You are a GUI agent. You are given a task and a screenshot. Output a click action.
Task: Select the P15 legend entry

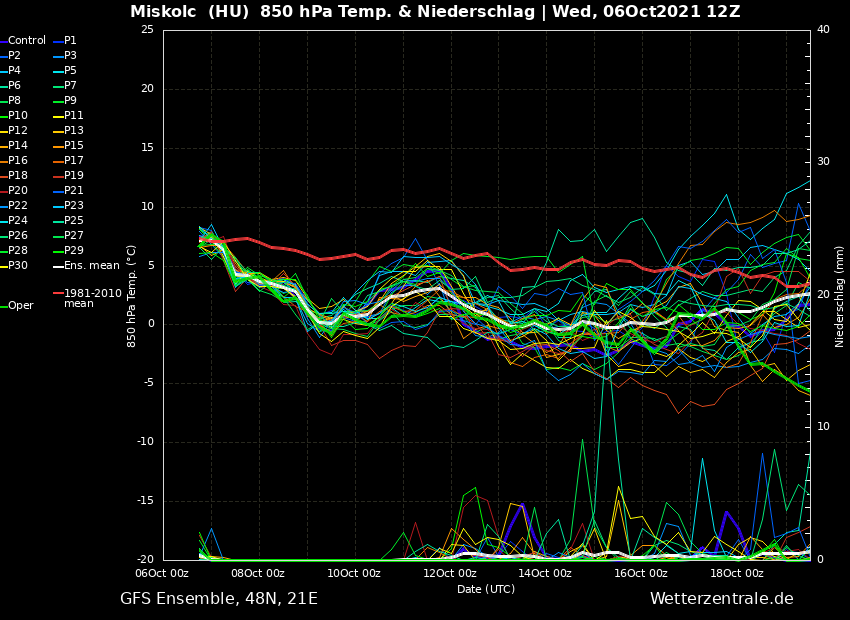point(74,146)
